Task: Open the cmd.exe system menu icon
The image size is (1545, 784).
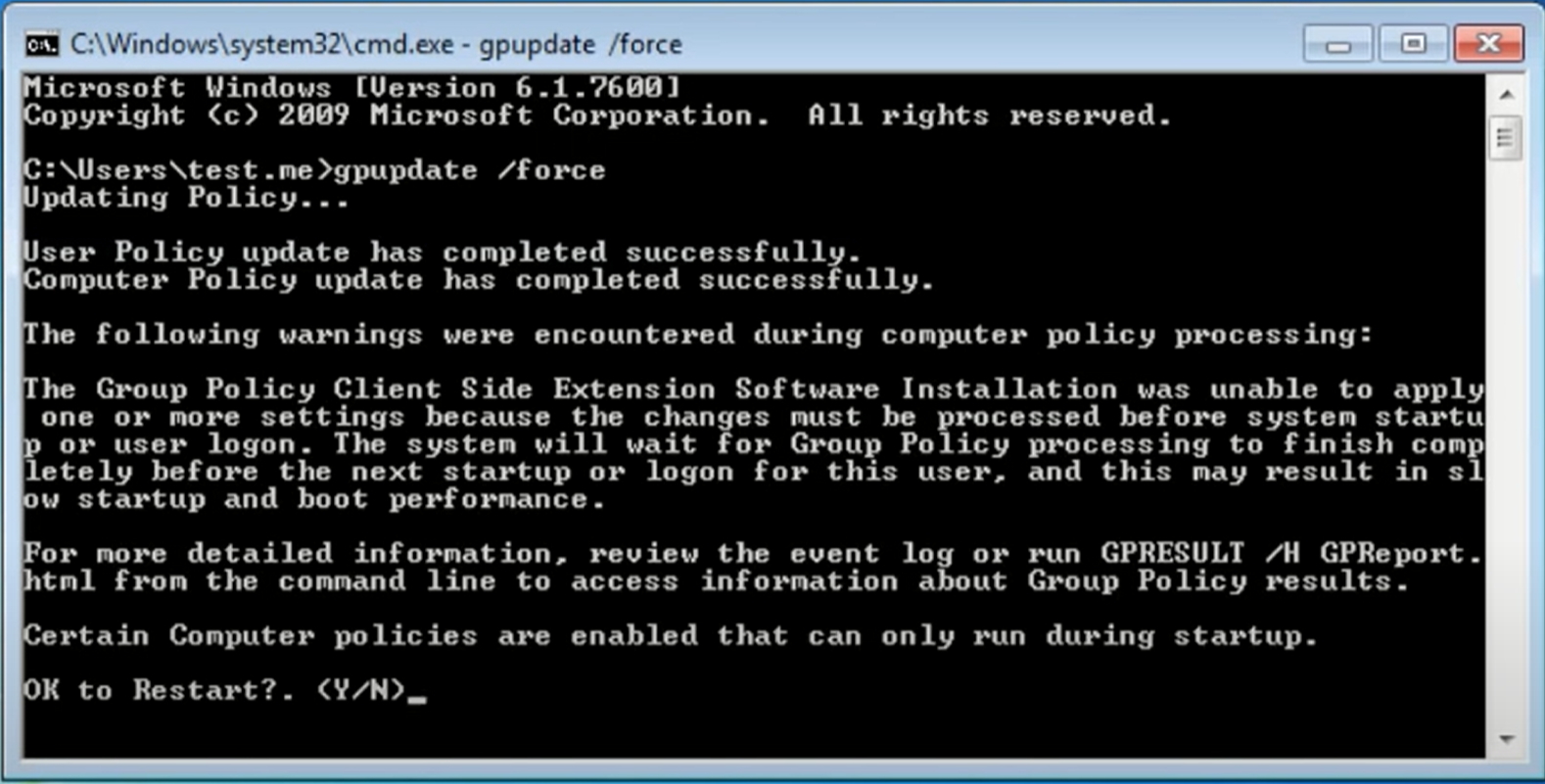Action: tap(41, 44)
